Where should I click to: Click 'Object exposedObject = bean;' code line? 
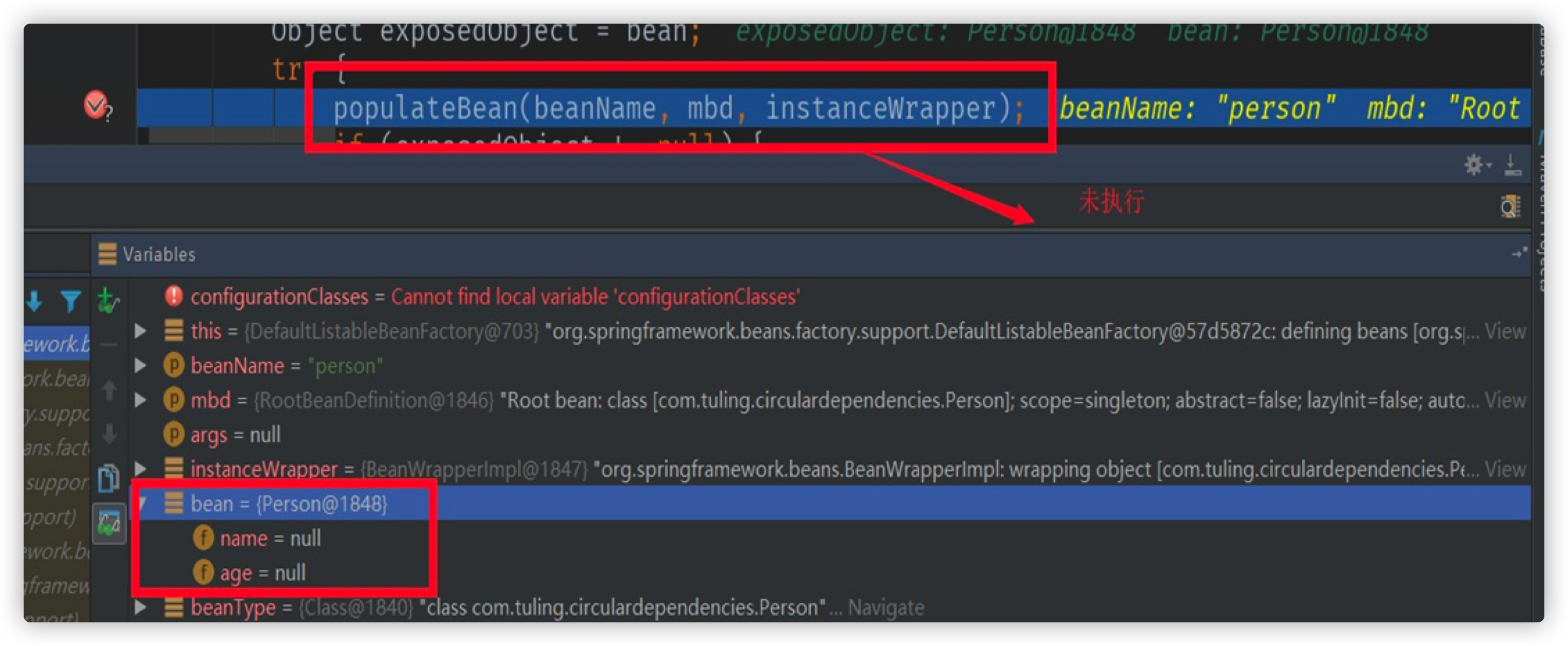point(487,33)
